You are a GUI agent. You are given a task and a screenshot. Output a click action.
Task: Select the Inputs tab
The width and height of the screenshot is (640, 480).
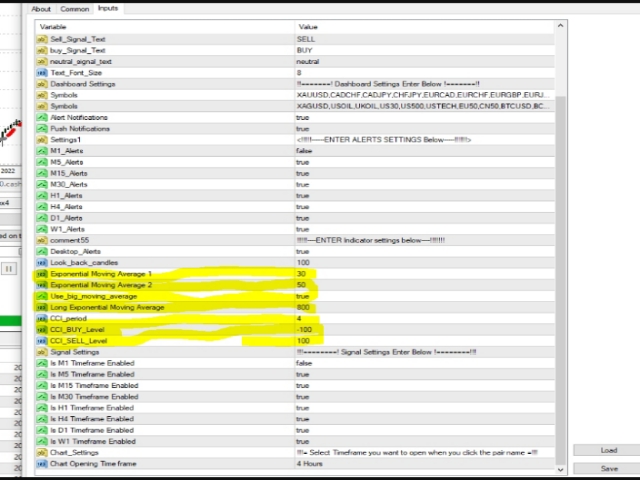pyautogui.click(x=108, y=8)
